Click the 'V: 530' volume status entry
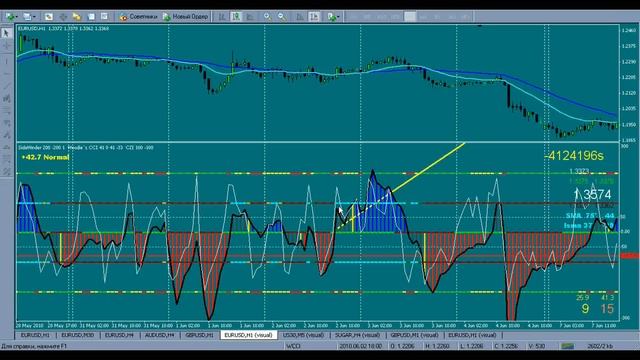The image size is (640, 360). [x=537, y=346]
